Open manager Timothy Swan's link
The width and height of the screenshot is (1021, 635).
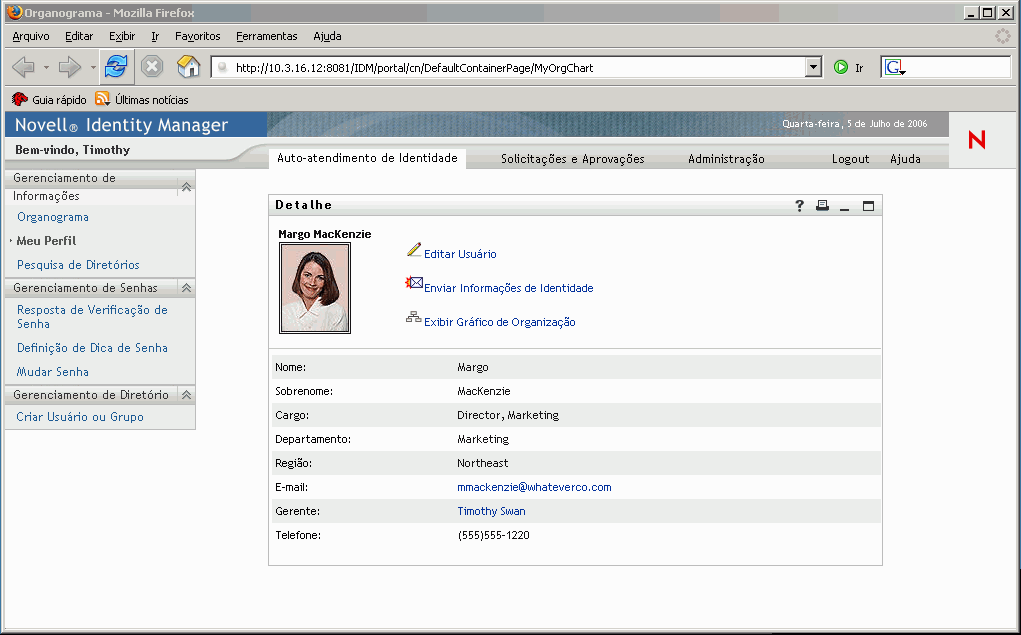pos(491,511)
